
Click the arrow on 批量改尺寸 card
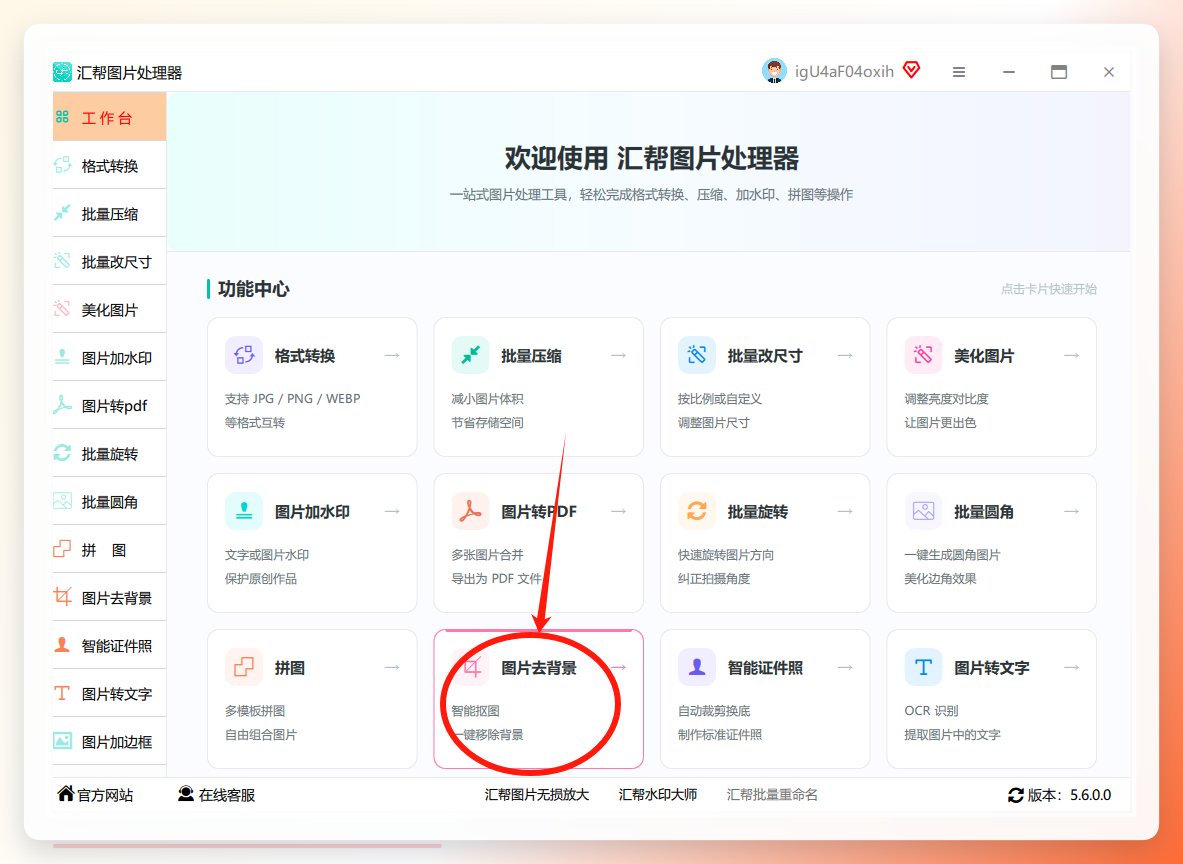[845, 355]
